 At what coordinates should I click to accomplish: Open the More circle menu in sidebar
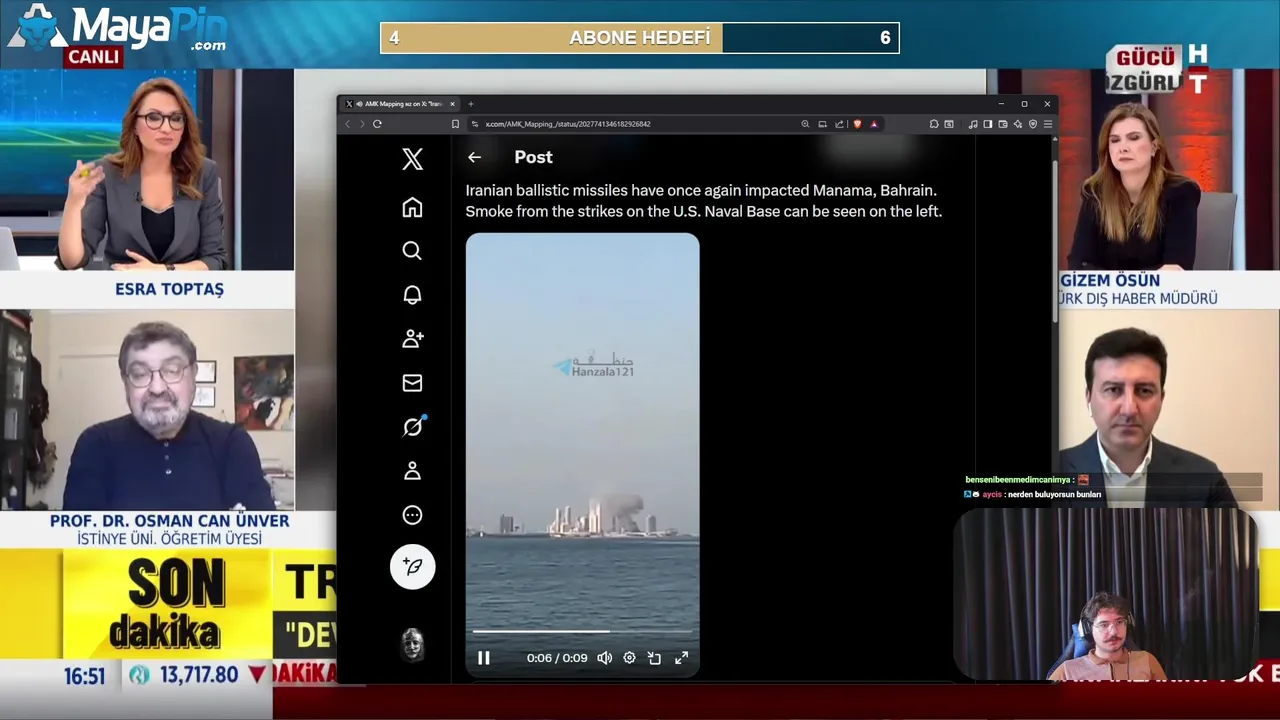tap(412, 515)
